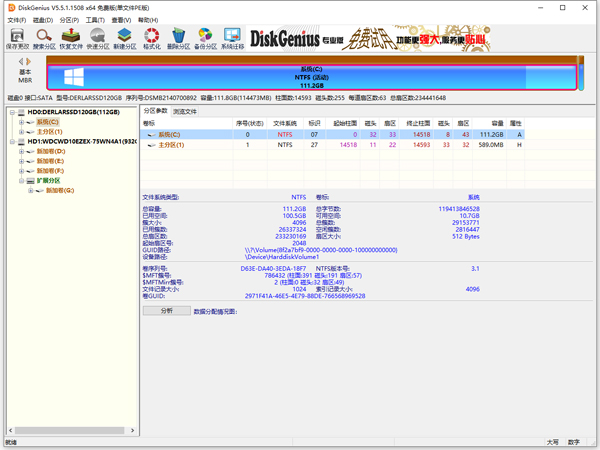The width and height of the screenshot is (600, 450).
Task: Open the 查看(V) menu
Action: pos(121,20)
